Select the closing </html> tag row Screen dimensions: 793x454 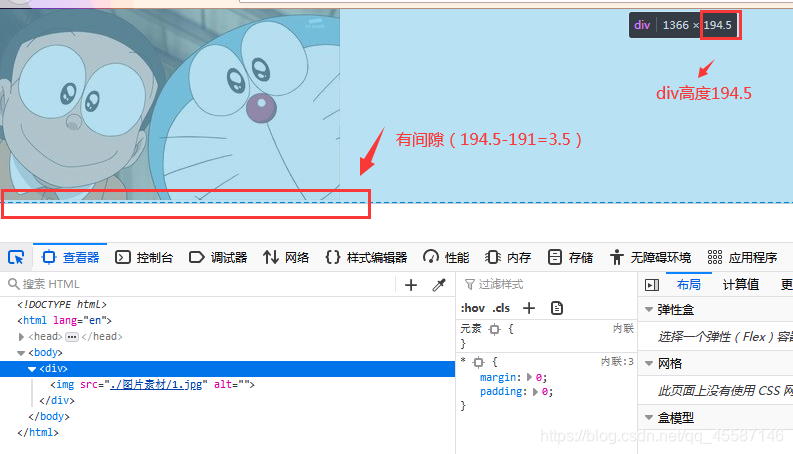point(228,433)
